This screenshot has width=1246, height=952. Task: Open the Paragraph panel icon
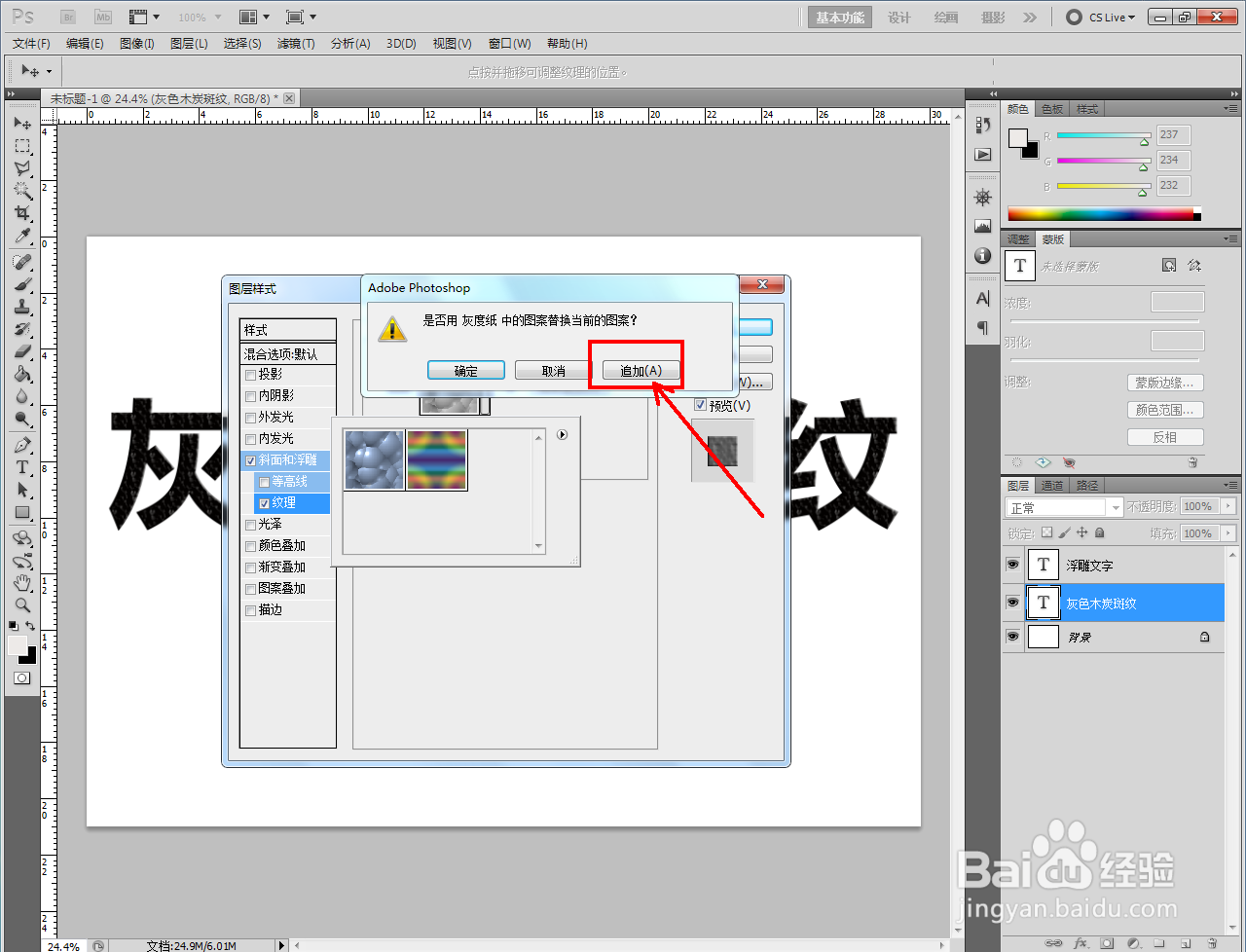[x=983, y=328]
